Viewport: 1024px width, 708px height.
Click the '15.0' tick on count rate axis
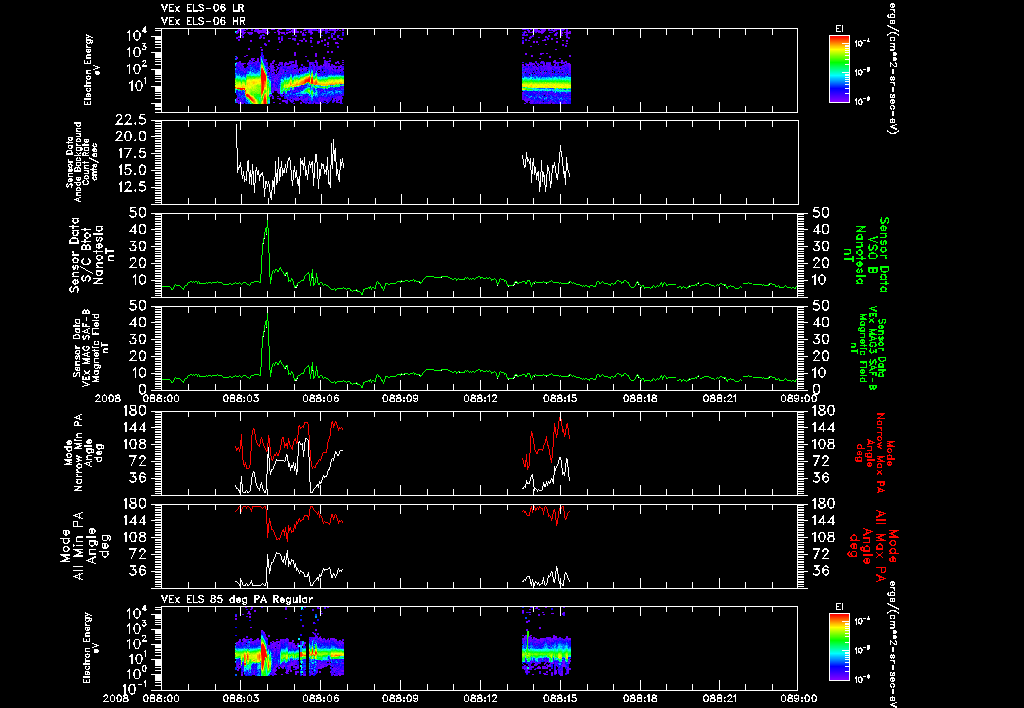[130, 170]
